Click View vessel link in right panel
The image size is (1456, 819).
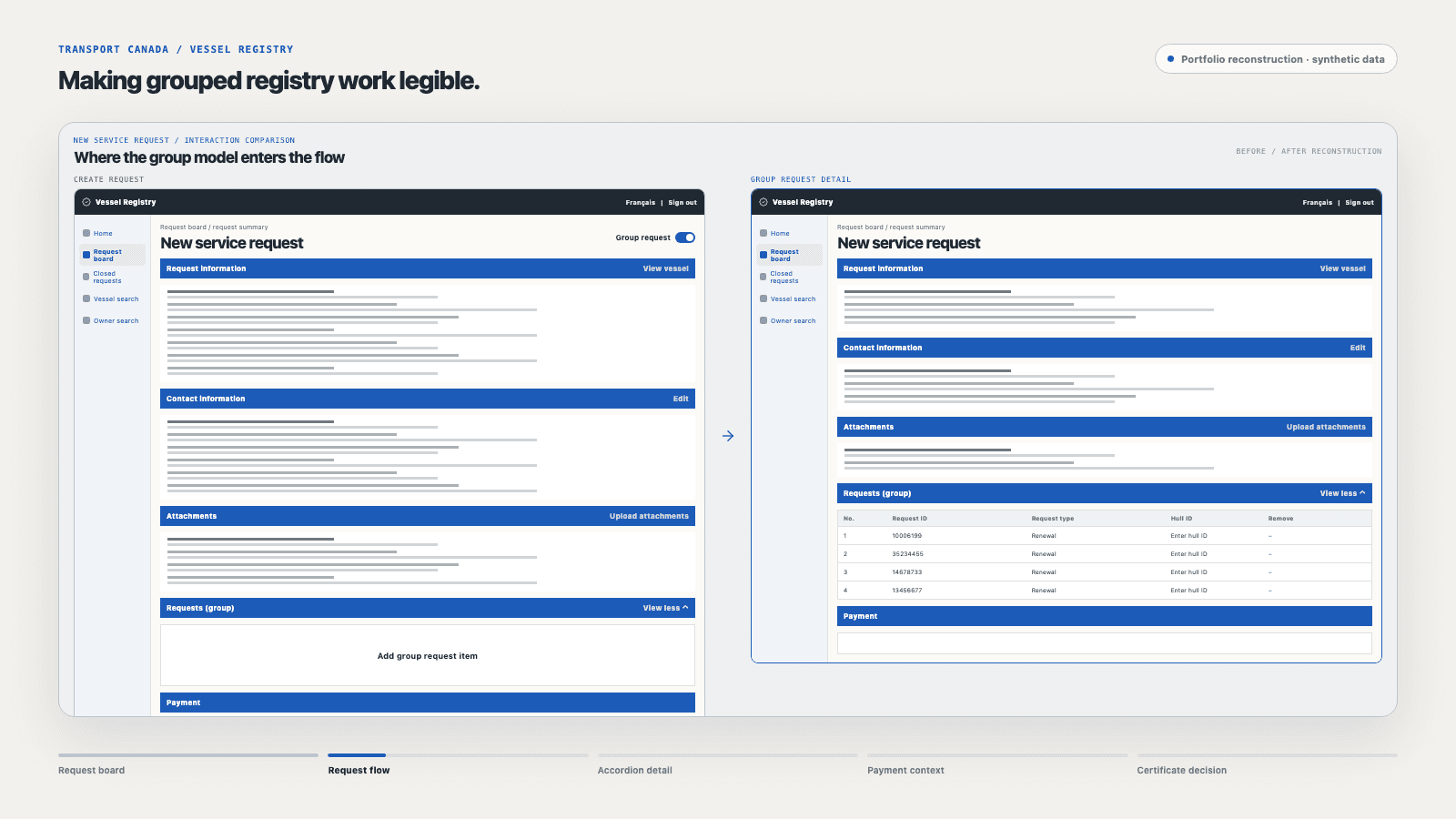(x=1343, y=268)
